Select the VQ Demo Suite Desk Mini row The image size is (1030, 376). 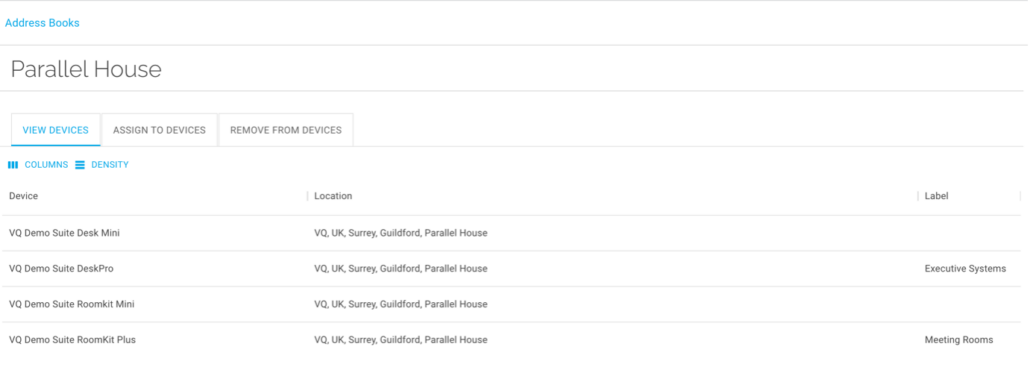(x=512, y=233)
